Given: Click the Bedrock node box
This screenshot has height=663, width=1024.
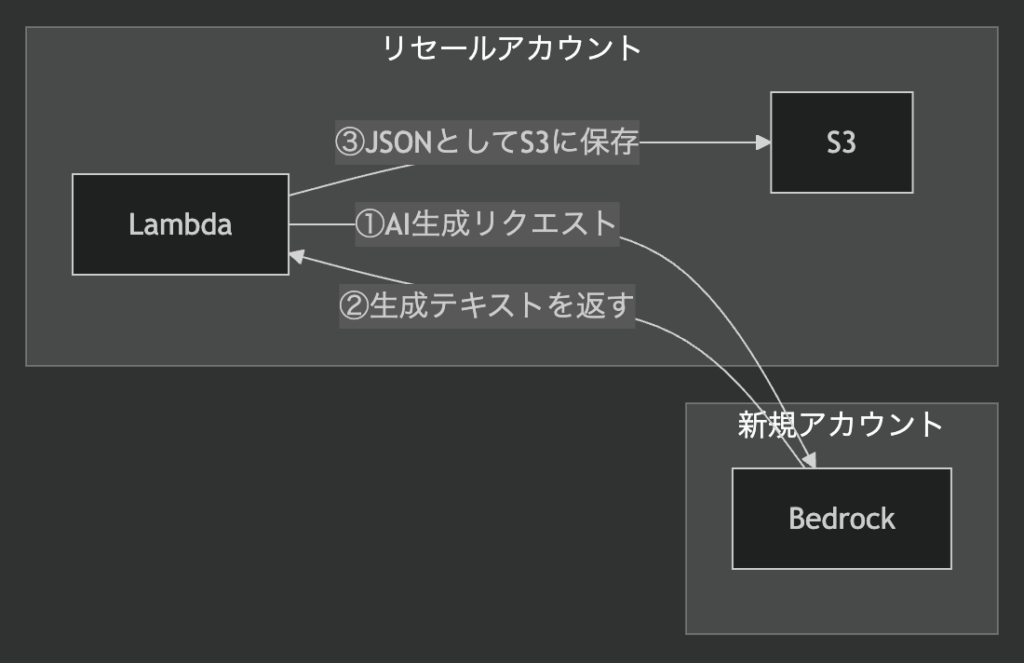Looking at the screenshot, I should click(x=841, y=518).
